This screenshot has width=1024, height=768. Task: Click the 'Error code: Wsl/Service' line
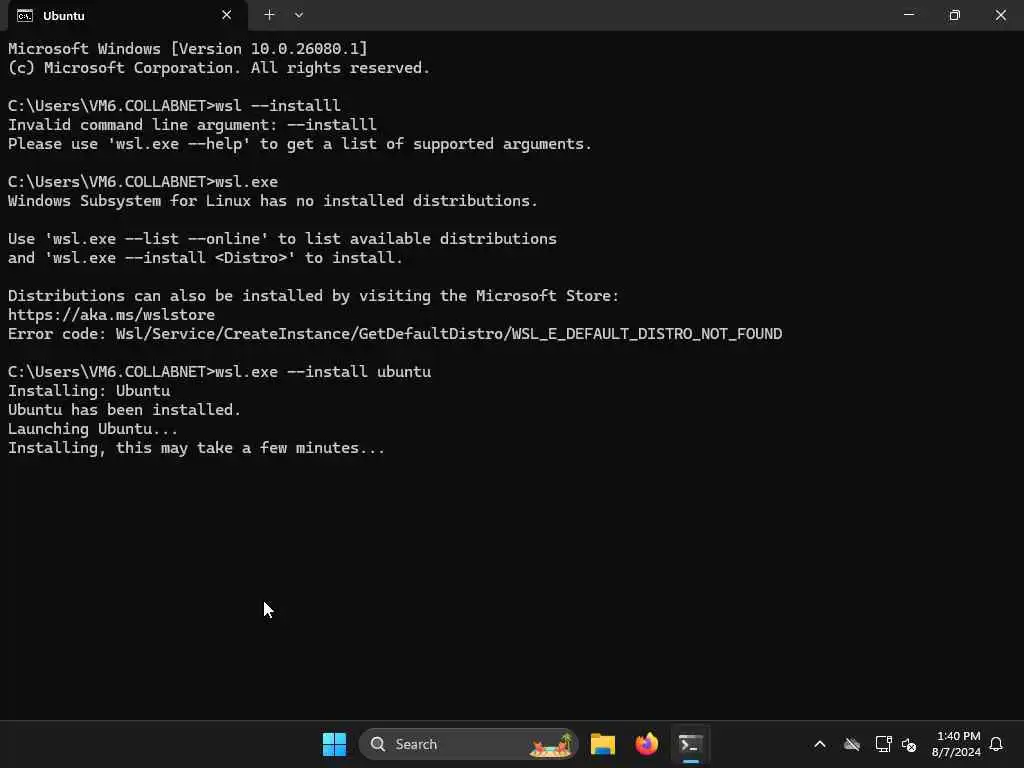pos(395,334)
